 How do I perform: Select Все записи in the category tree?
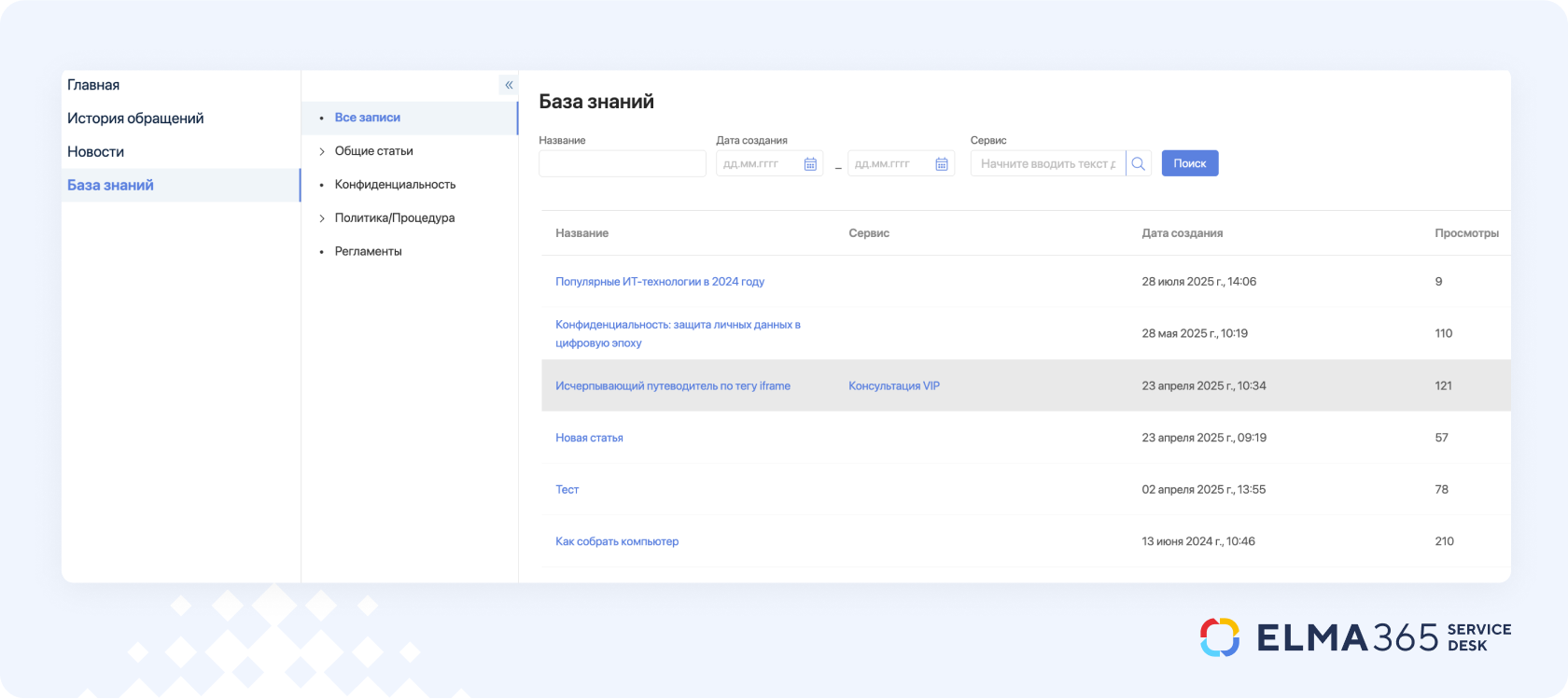[367, 118]
